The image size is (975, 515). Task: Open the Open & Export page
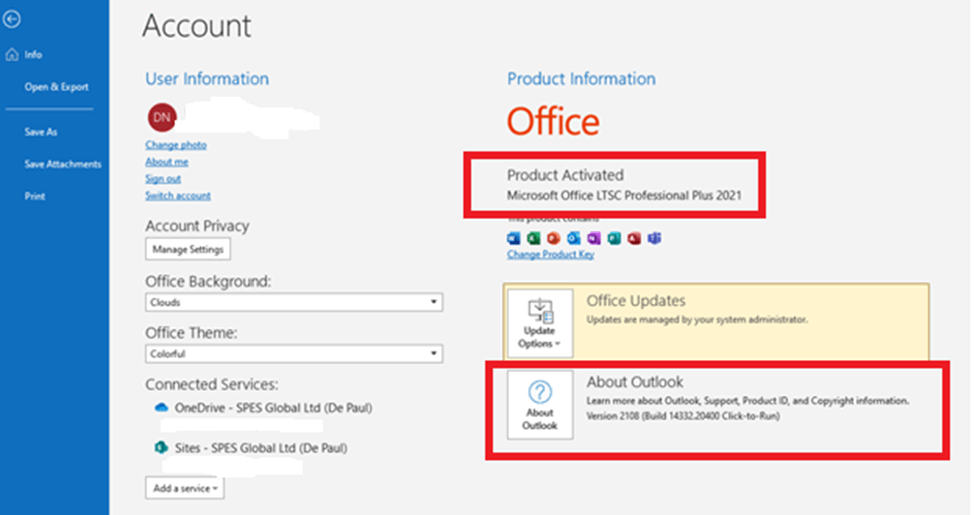coord(57,87)
